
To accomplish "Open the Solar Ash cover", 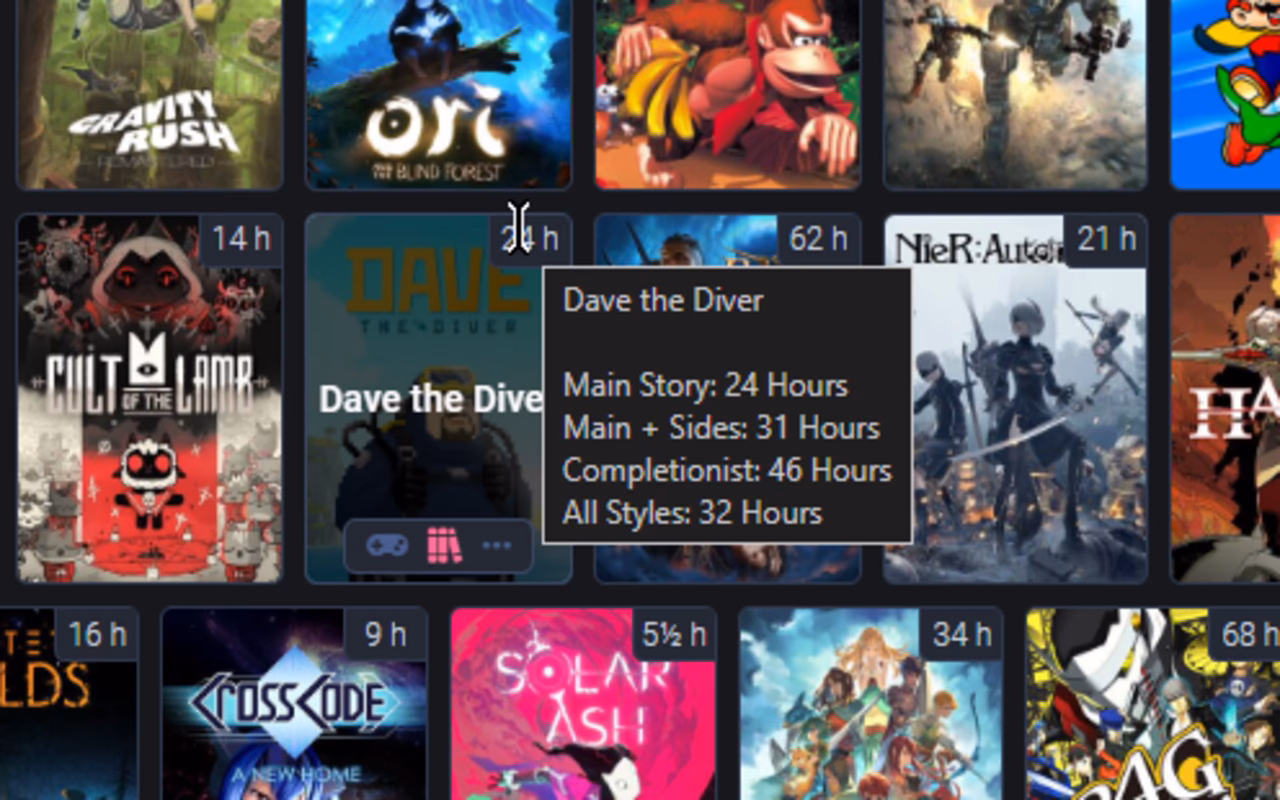I will pos(583,704).
